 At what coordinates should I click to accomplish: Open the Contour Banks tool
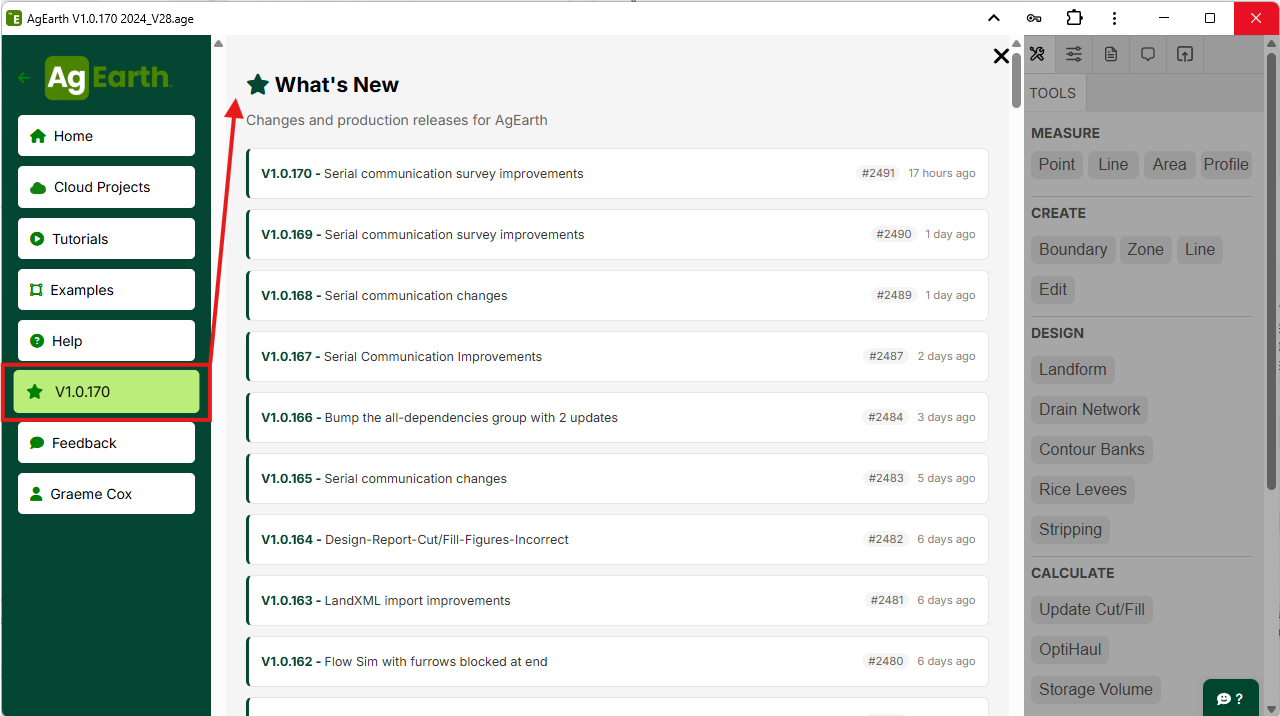[1092, 450]
